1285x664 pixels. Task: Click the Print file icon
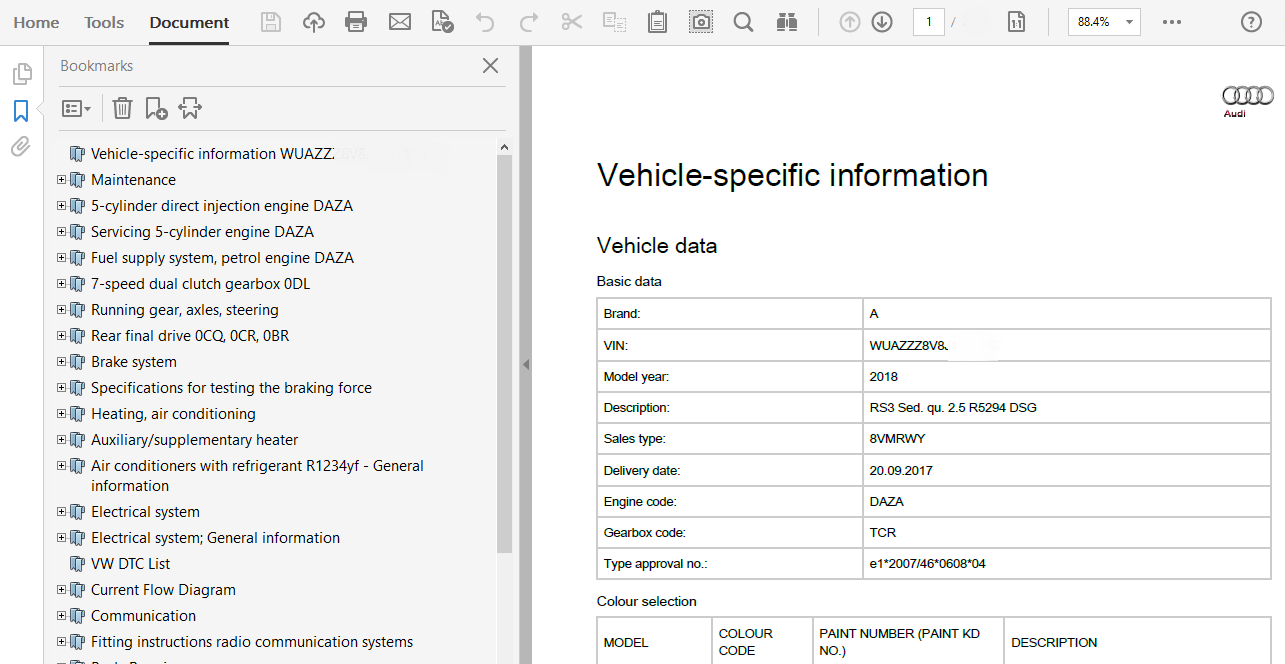pos(355,22)
